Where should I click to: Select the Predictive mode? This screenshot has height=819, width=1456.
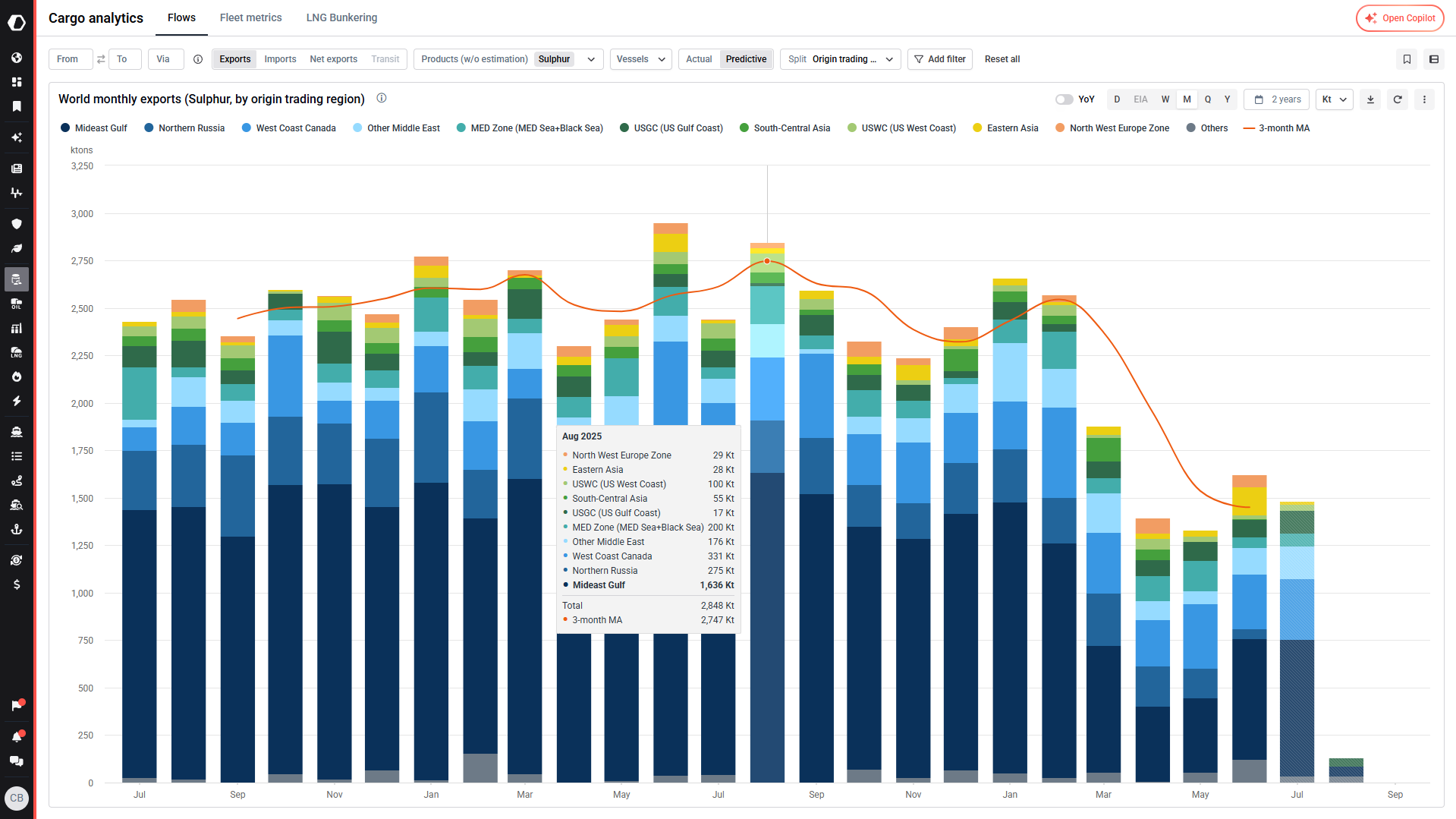tap(746, 59)
